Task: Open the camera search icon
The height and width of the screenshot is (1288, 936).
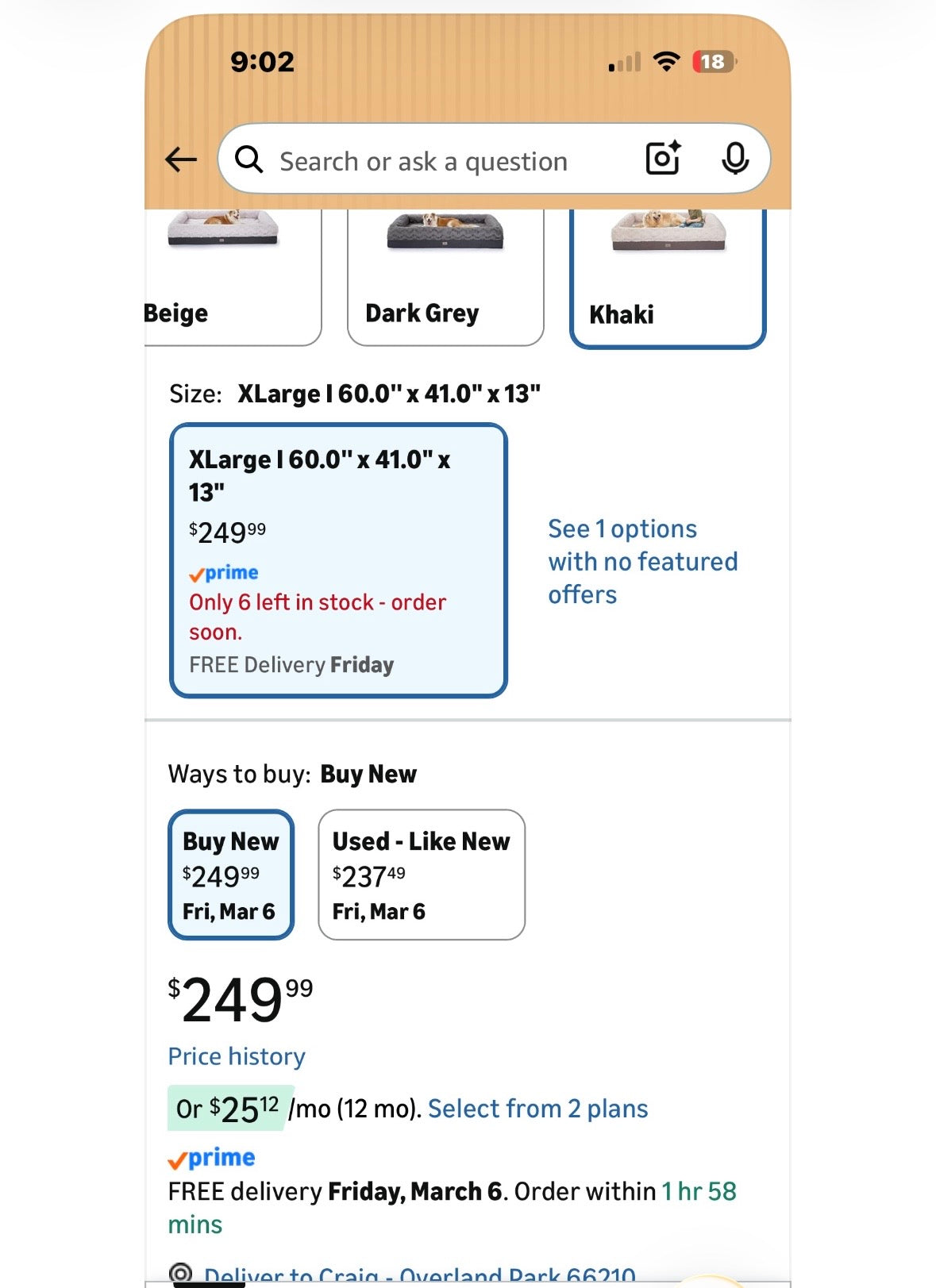Action: [x=663, y=159]
